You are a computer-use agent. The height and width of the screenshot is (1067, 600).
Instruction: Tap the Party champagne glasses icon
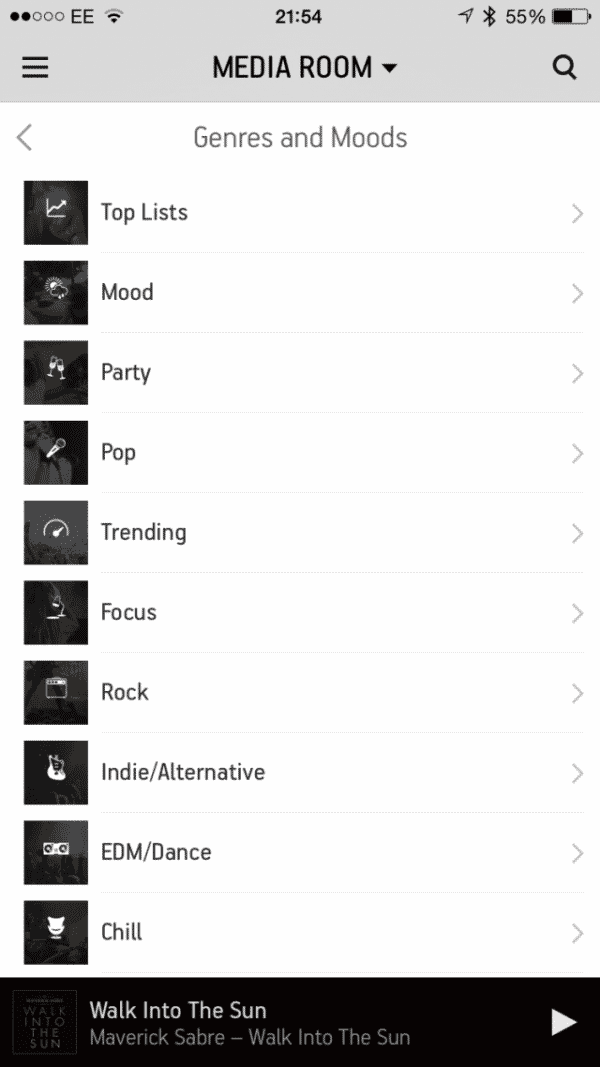(55, 372)
